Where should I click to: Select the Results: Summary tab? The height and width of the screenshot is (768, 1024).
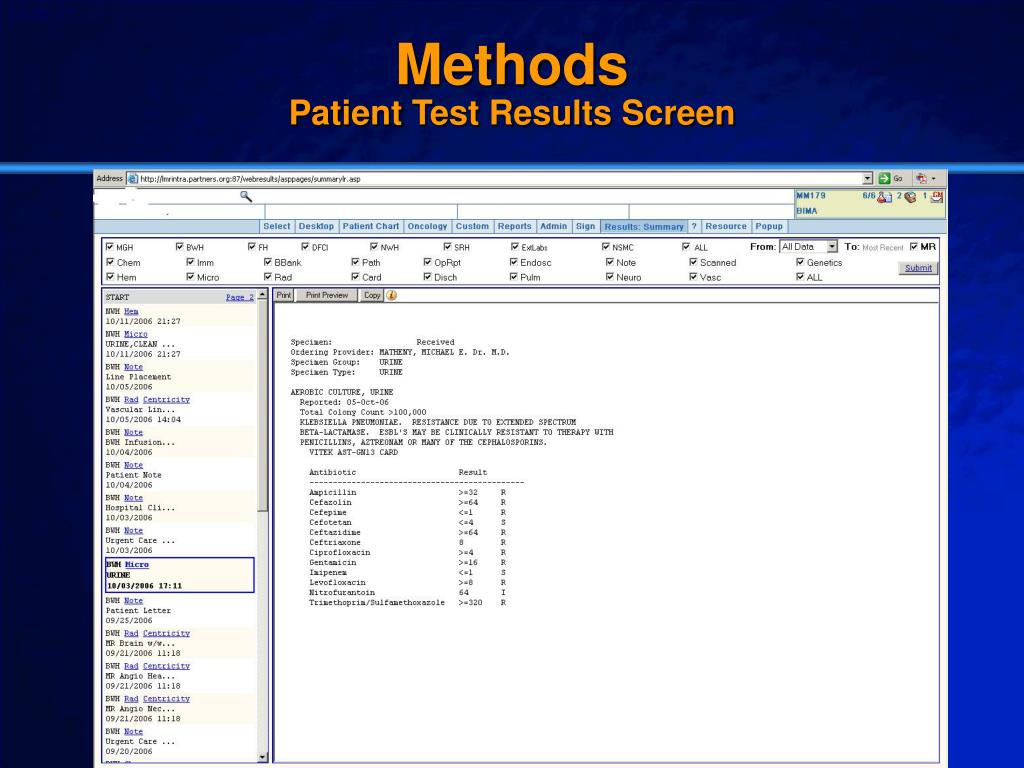coord(644,227)
